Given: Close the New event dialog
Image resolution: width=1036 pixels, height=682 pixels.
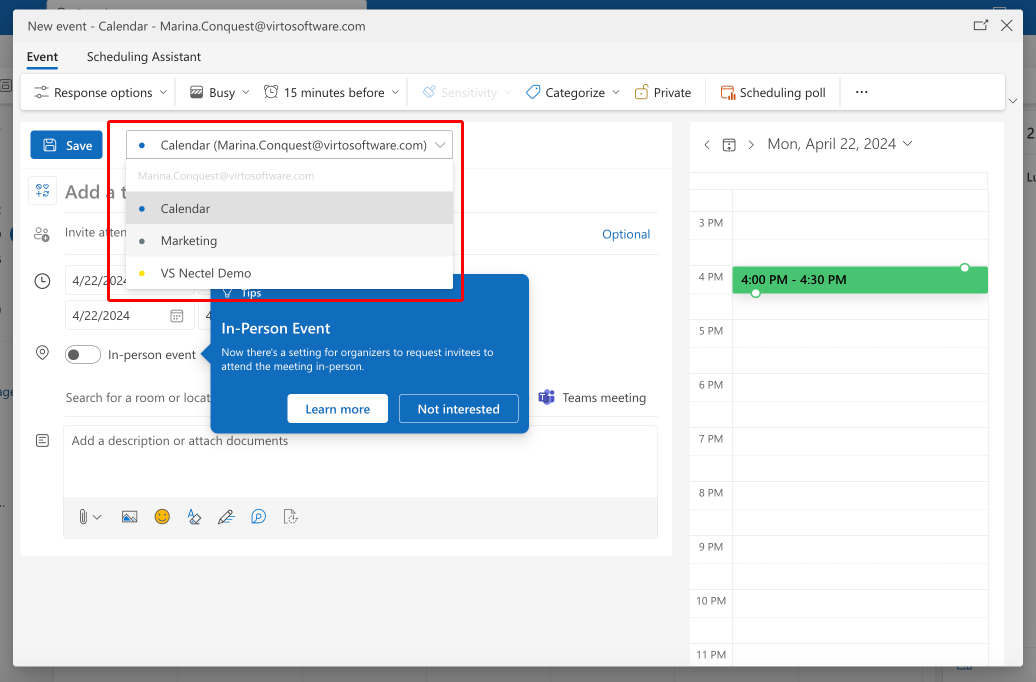Looking at the screenshot, I should pos(1006,26).
